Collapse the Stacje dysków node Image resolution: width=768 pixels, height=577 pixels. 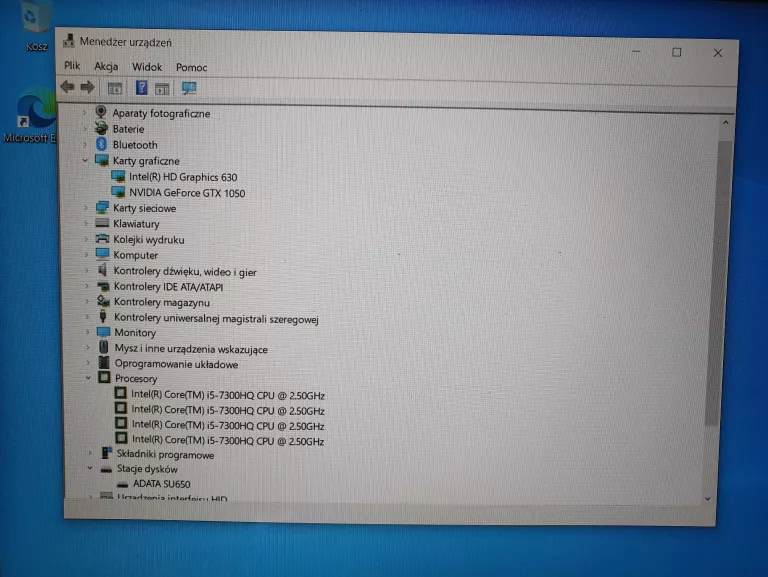click(x=90, y=468)
